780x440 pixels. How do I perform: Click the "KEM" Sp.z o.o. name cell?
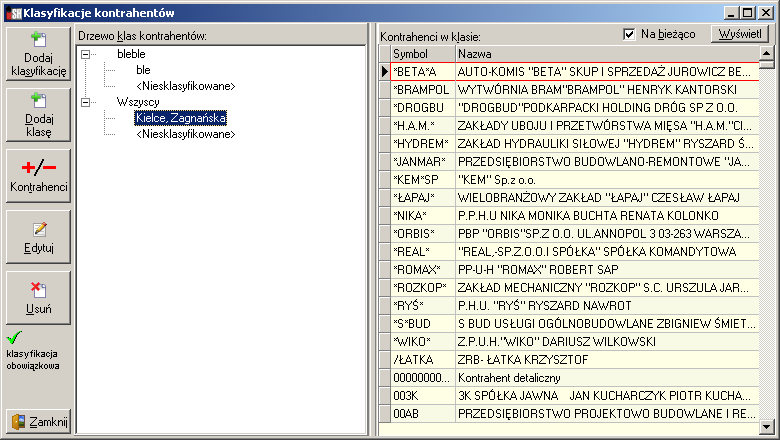click(607, 179)
